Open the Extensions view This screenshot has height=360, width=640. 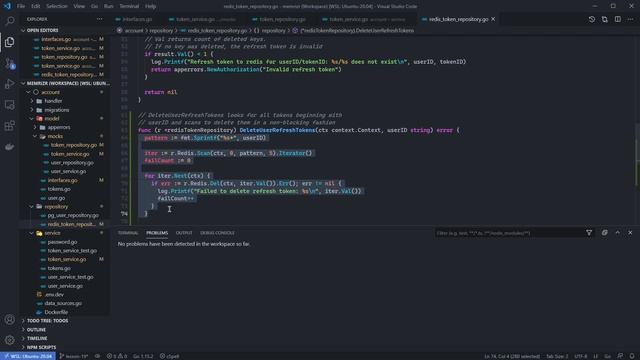click(x=9, y=125)
